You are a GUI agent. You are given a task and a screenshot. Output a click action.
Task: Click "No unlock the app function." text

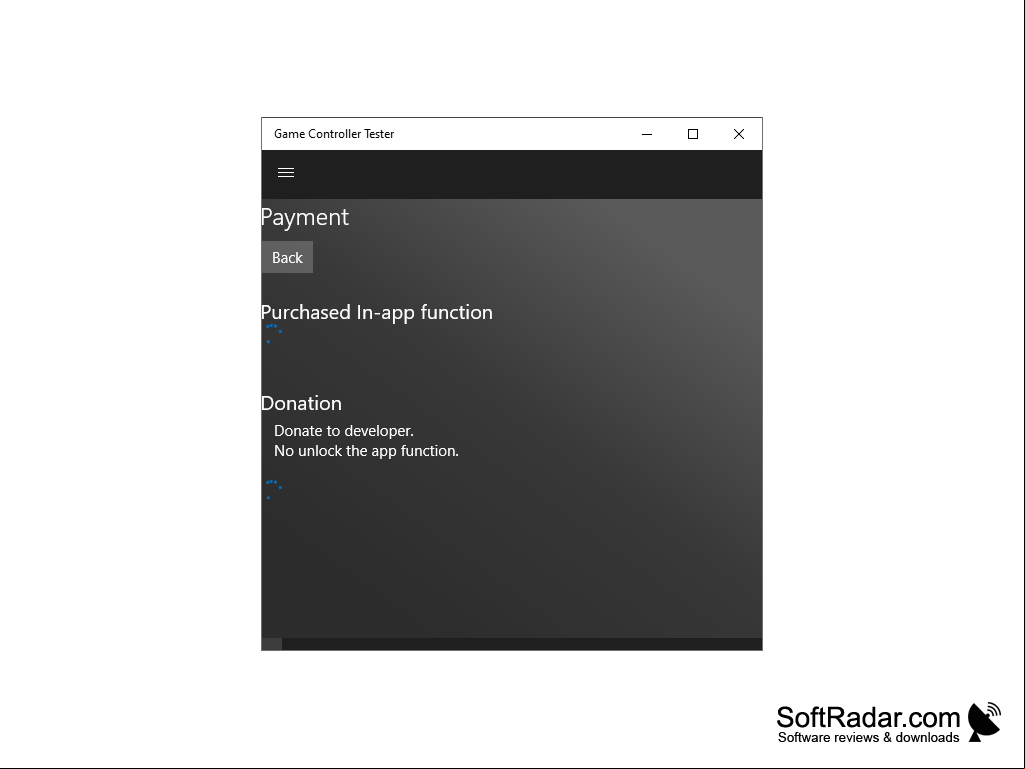366,451
